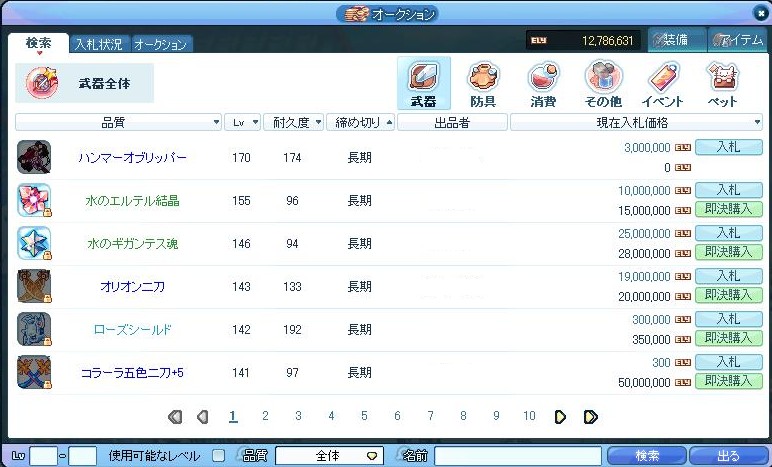Image resolution: width=772 pixels, height=467 pixels.
Task: Click the ハンマーオブリッパー item icon
Action: pos(34,157)
